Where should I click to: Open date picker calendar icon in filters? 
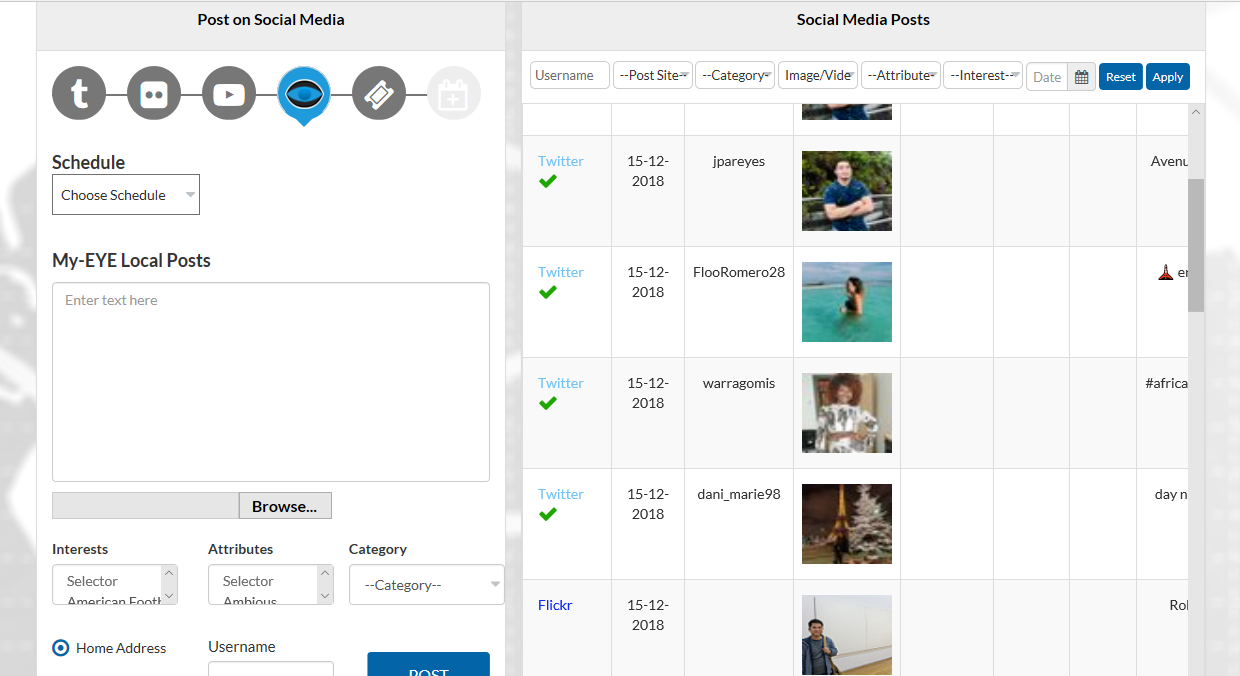point(1082,77)
